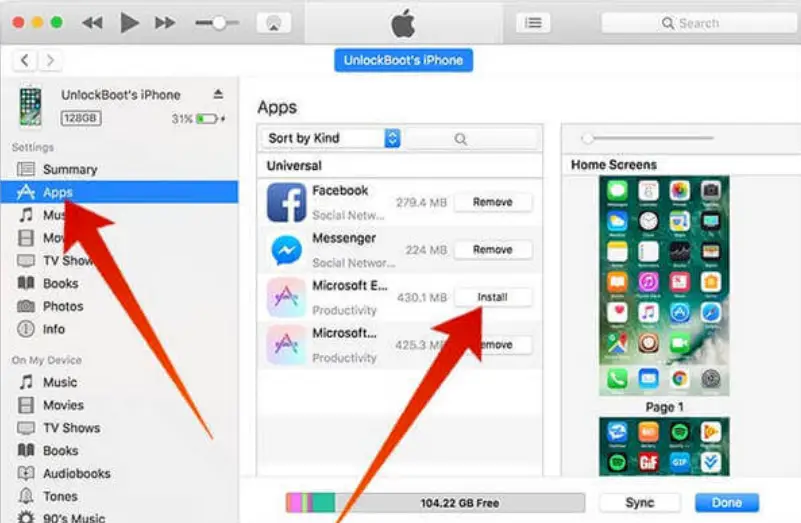Select the second home screen page thumbnail
The width and height of the screenshot is (801, 523).
[664, 446]
